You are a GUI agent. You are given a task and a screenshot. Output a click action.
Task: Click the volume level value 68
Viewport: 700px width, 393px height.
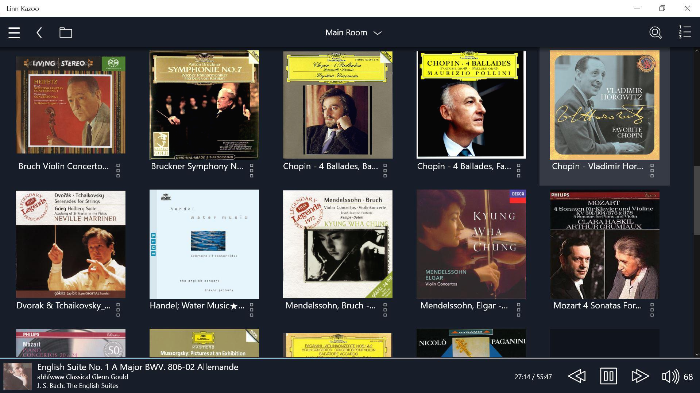click(688, 377)
